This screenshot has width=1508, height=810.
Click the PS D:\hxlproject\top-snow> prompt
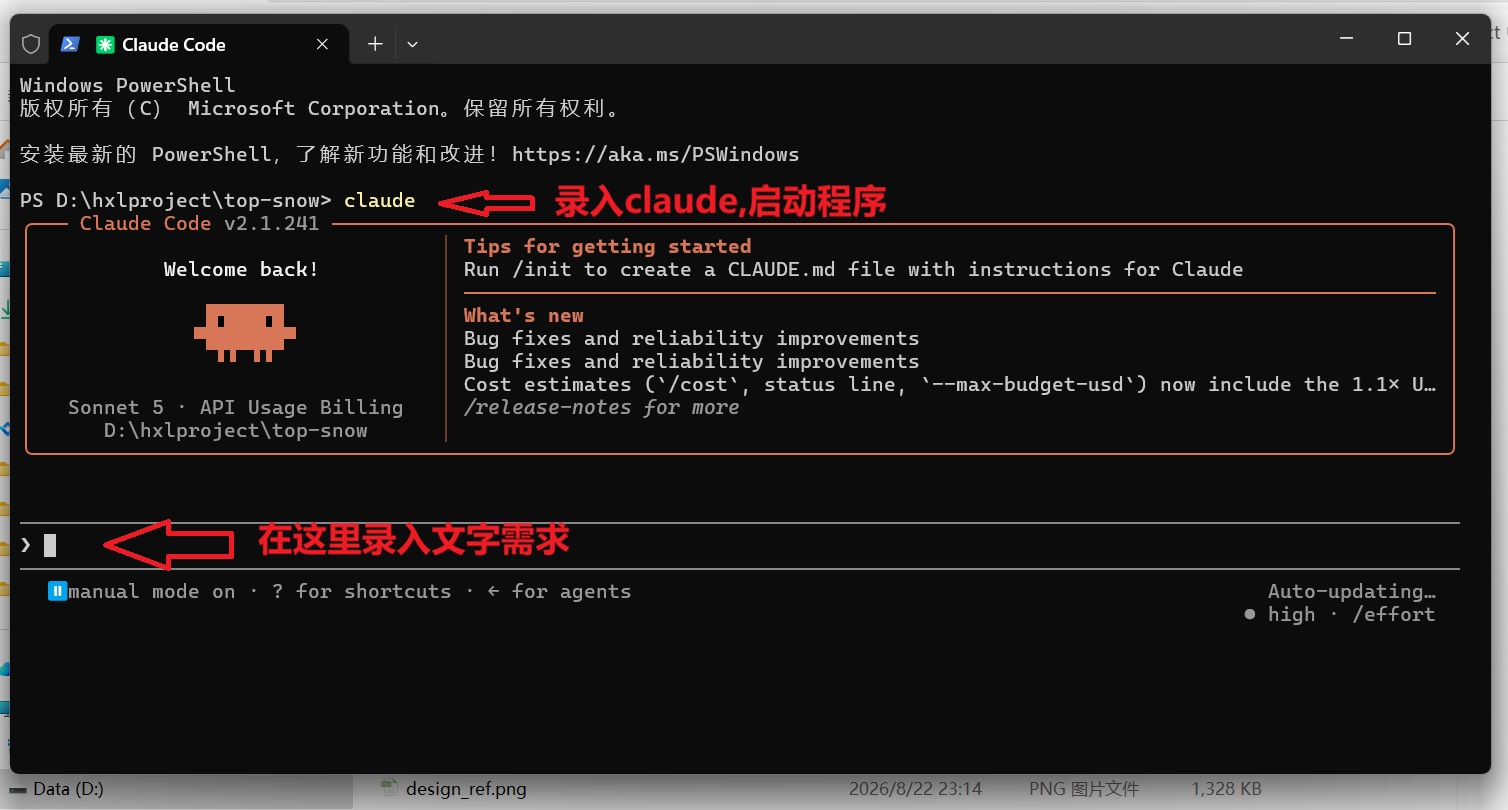[175, 201]
